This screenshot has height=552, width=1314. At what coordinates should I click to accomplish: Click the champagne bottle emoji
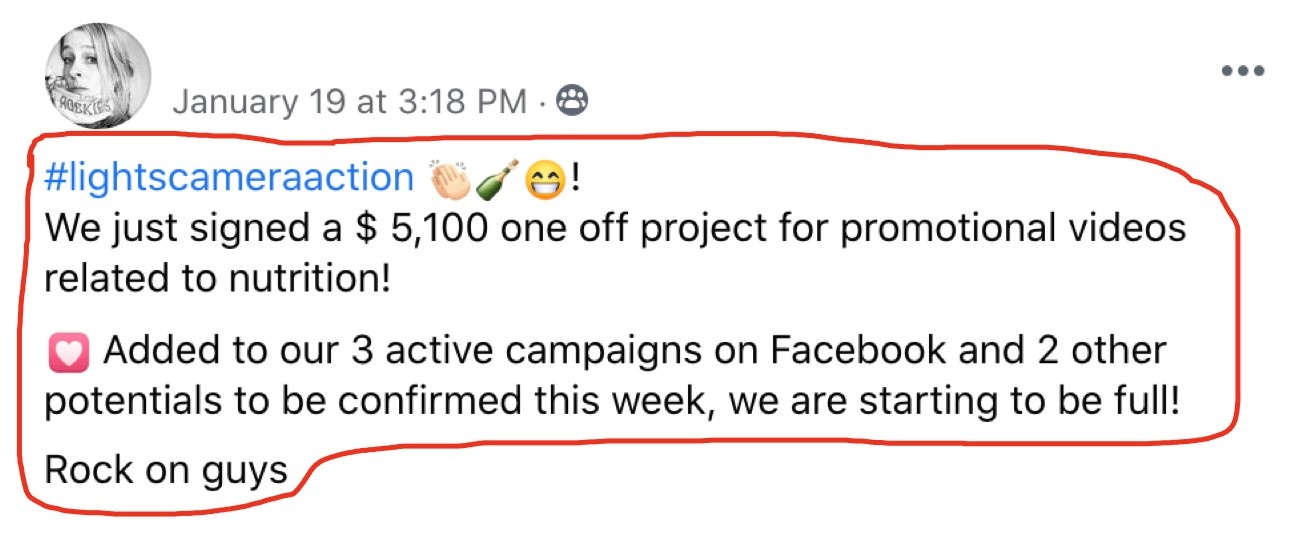click(x=496, y=179)
